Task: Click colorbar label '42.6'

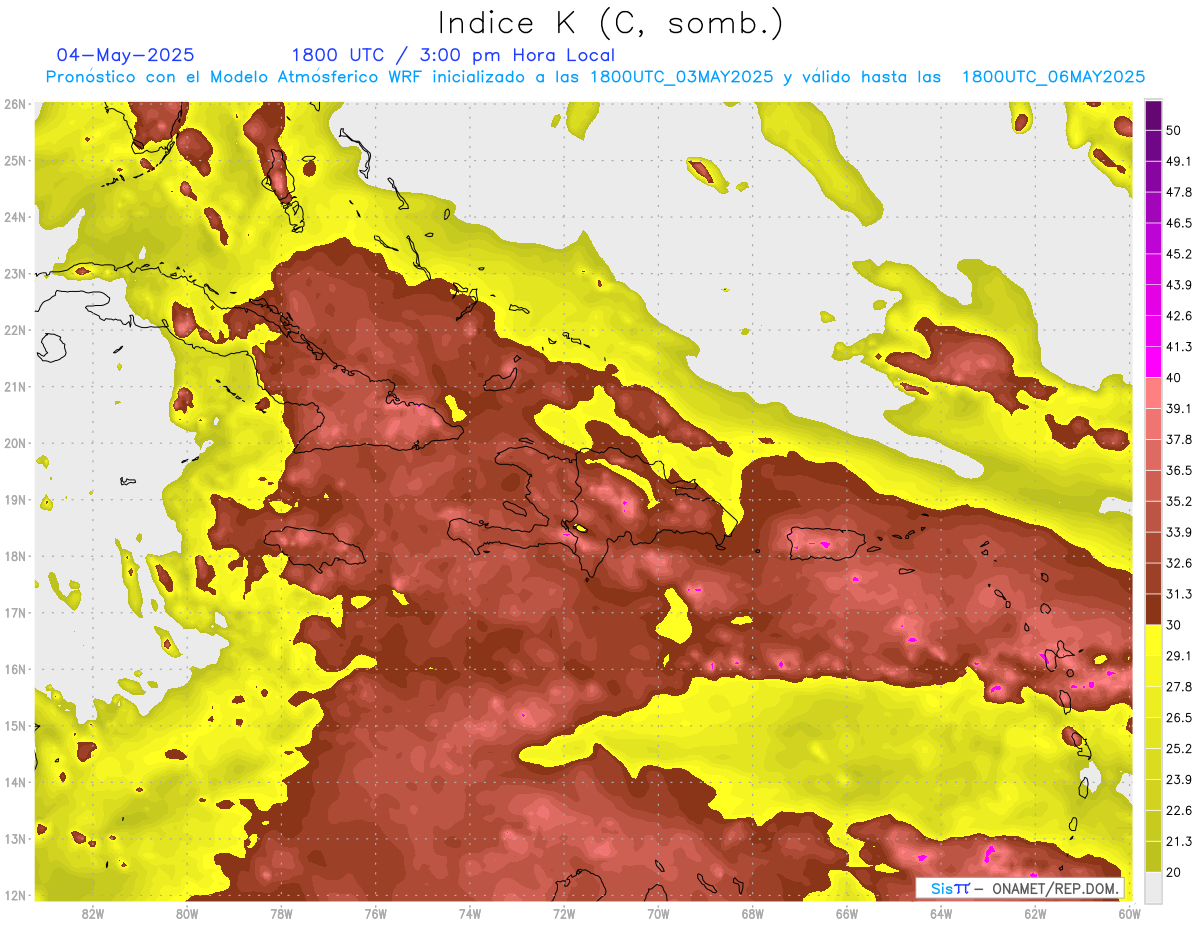Action: pyautogui.click(x=1179, y=316)
